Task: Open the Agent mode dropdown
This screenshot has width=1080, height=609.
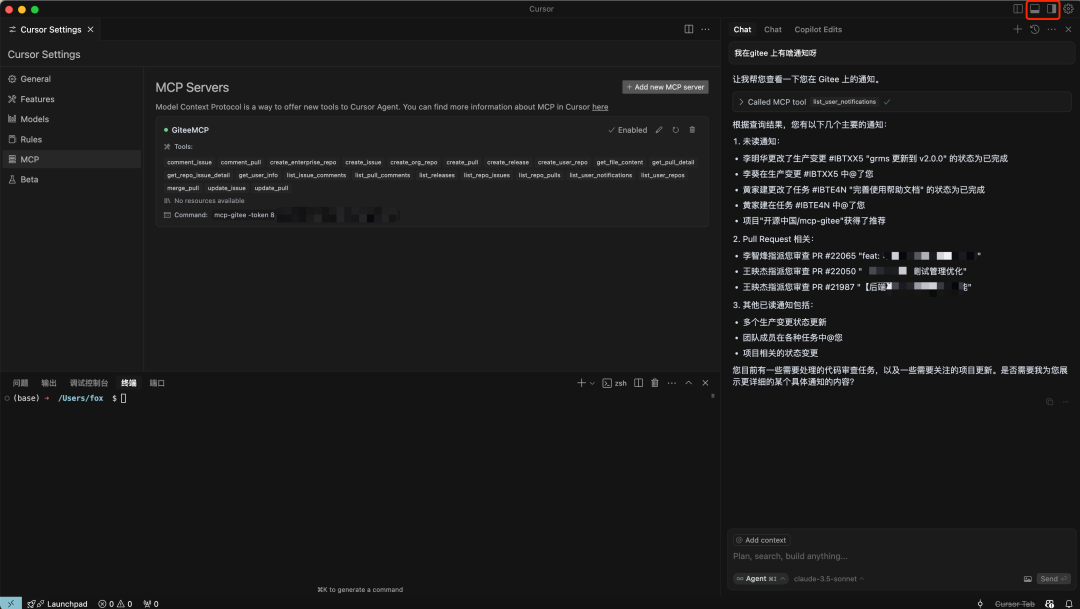Action: pos(760,579)
